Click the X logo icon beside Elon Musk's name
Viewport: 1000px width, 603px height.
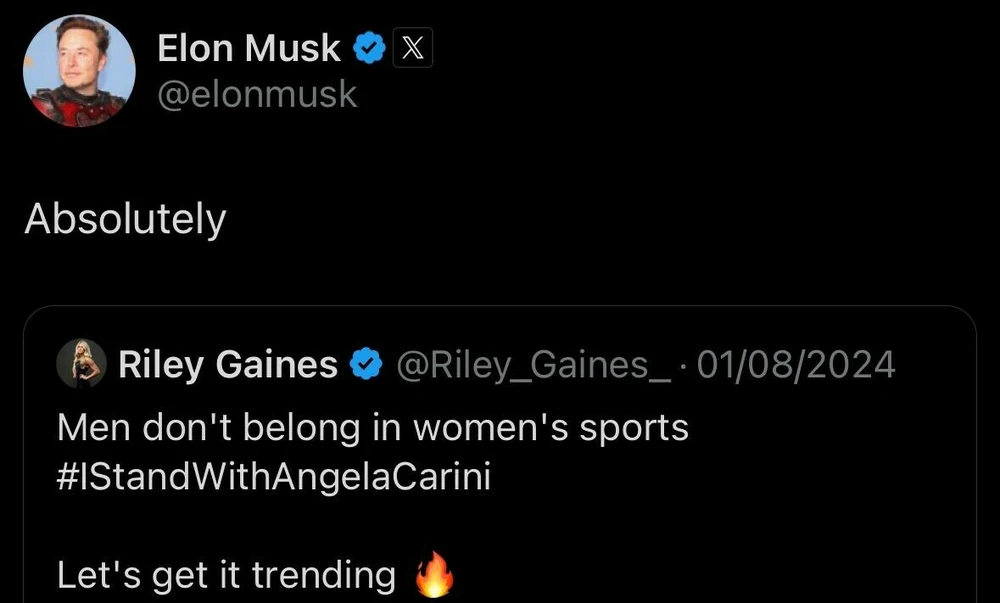point(413,47)
